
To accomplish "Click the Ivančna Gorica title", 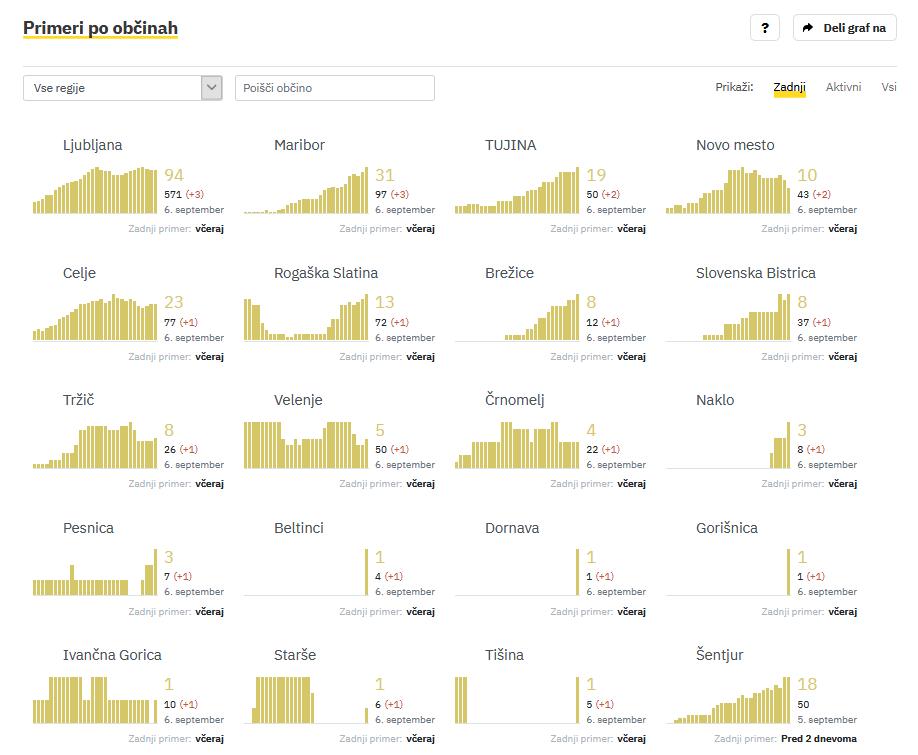I will [112, 655].
